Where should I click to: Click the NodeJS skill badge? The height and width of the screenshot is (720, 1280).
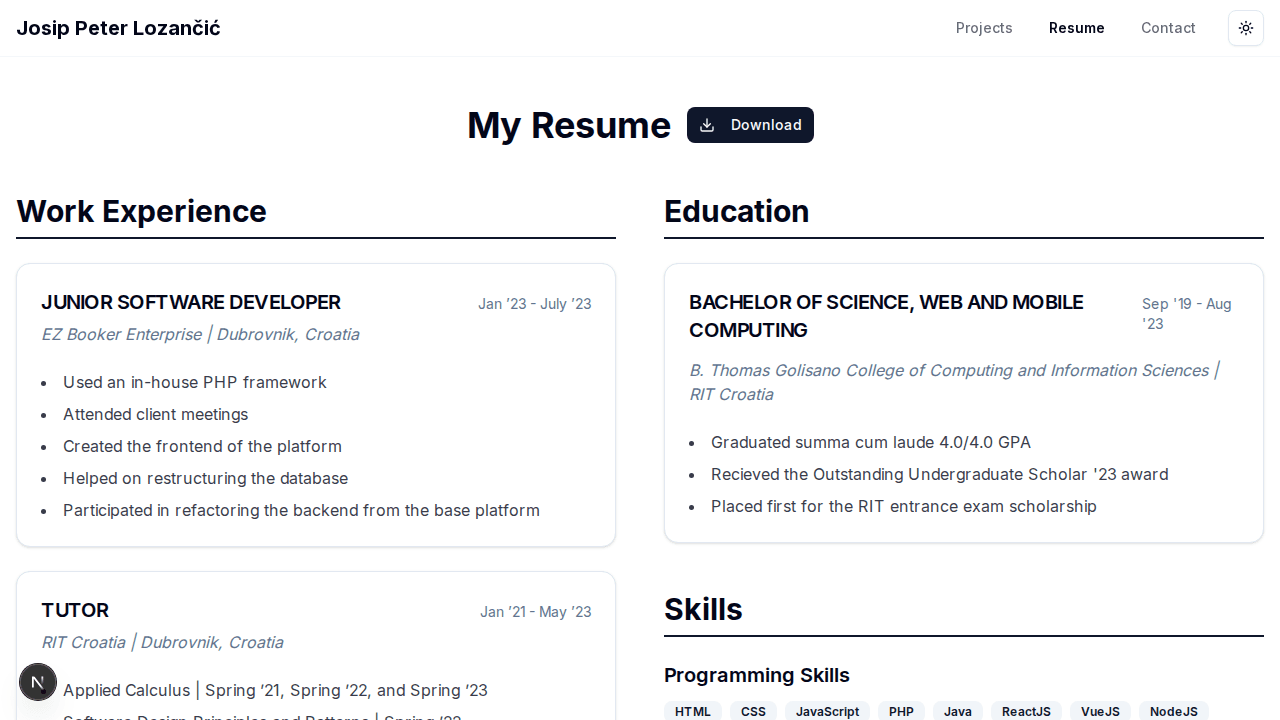click(x=1173, y=711)
